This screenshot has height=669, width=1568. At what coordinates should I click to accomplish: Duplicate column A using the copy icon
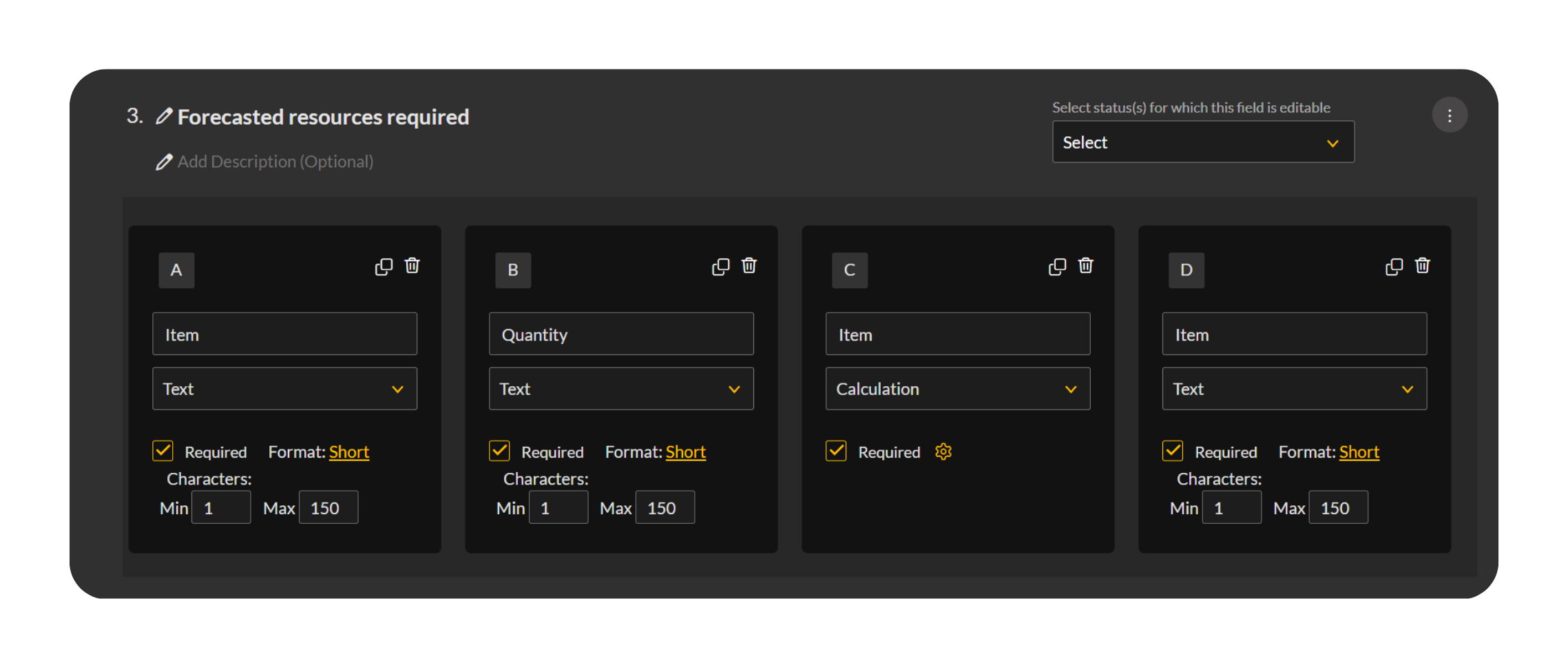[384, 267]
